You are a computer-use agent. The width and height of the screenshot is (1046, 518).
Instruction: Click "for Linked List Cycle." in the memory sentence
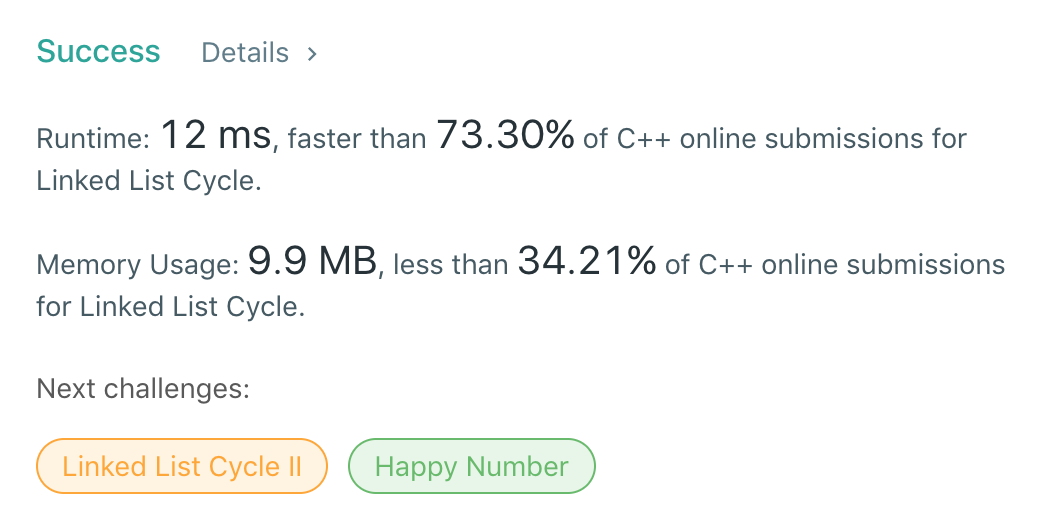tap(170, 307)
